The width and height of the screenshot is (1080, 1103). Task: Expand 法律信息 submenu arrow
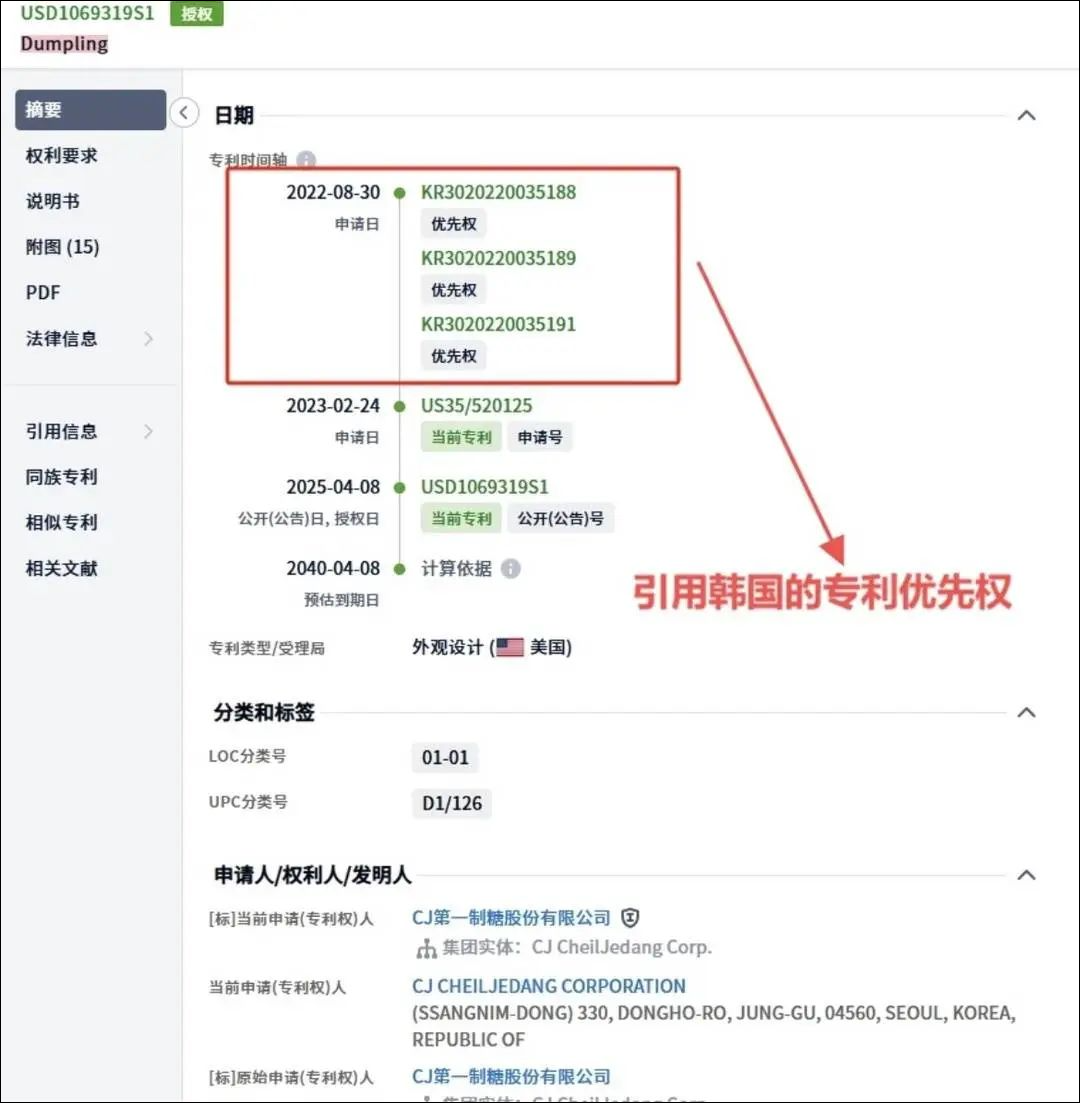click(x=148, y=339)
